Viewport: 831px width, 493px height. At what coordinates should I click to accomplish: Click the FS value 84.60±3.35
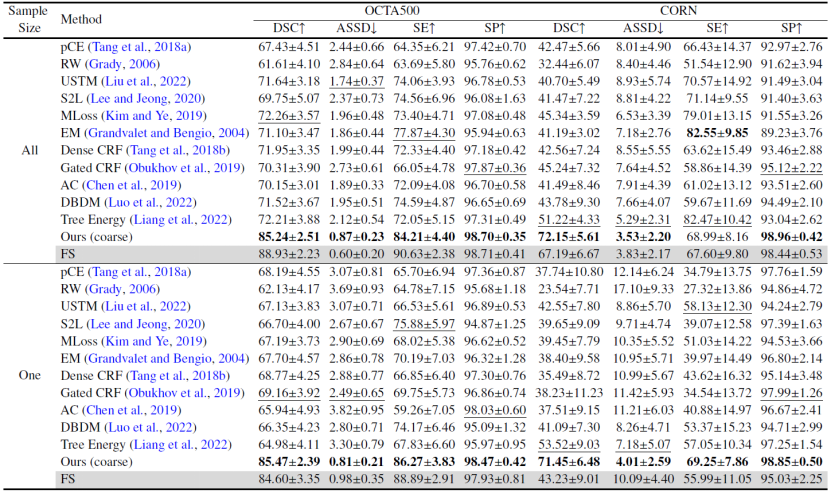click(289, 479)
